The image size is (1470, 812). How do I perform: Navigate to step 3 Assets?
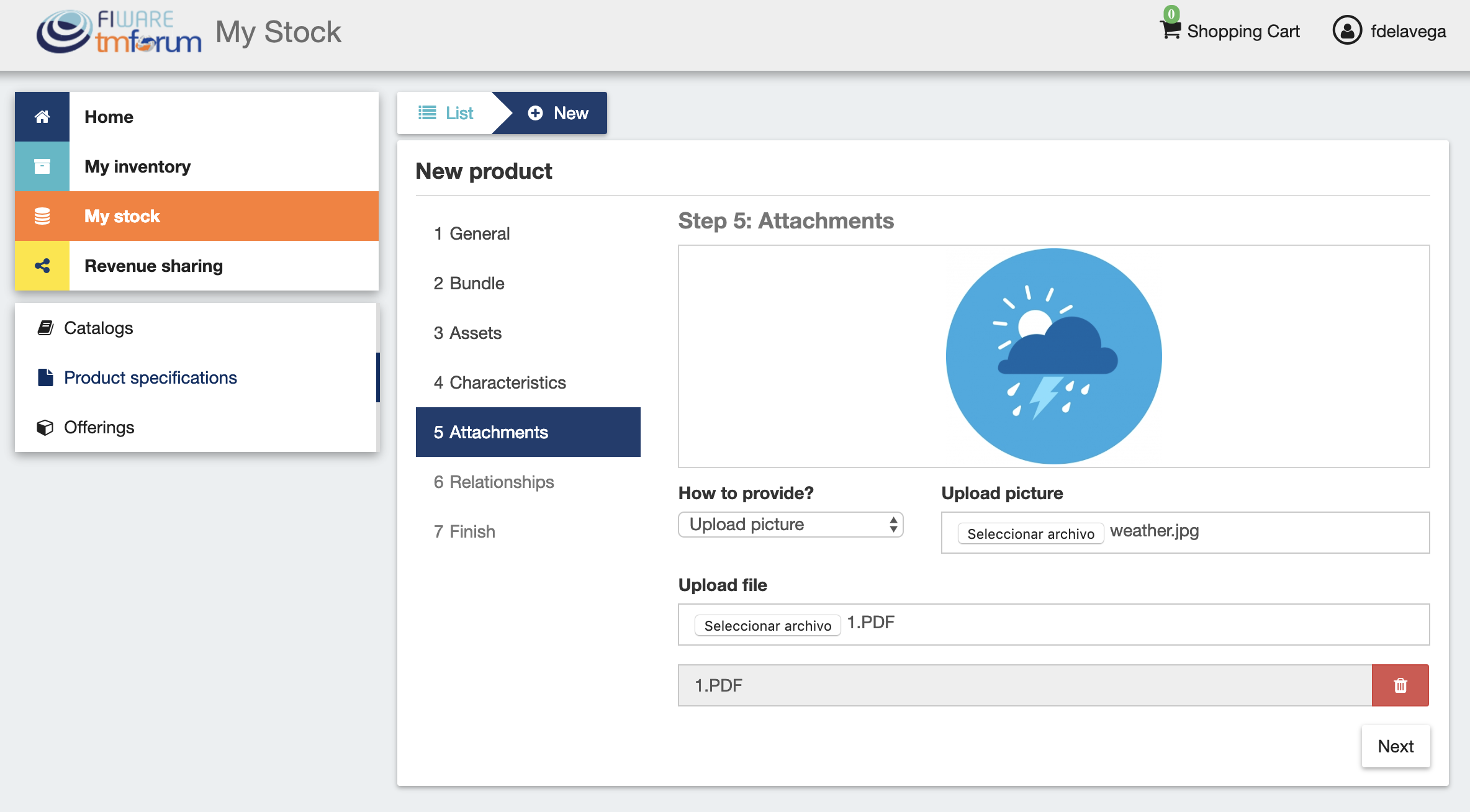pyautogui.click(x=467, y=332)
